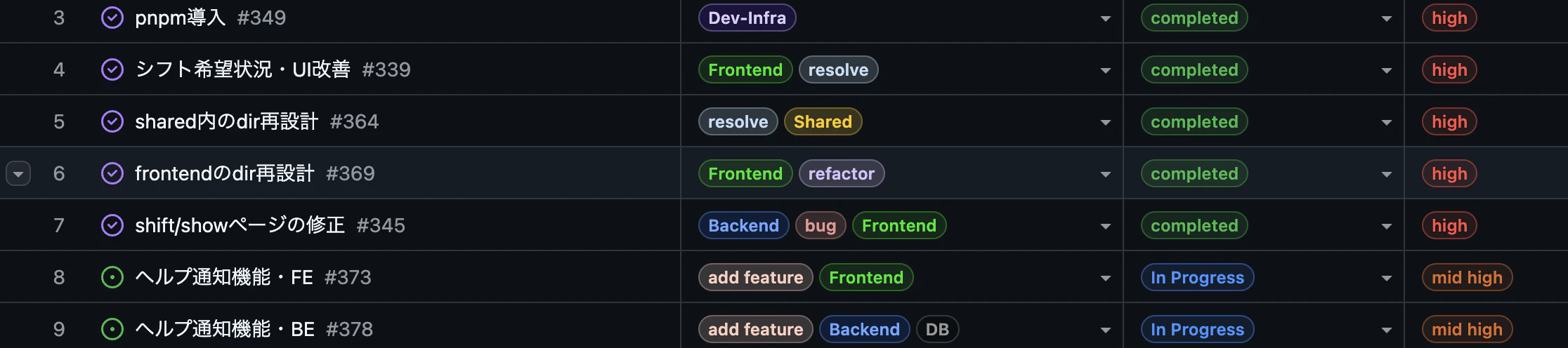
Task: Click the open-issue icon for ヘルプ通知機能・BE
Action: 112,329
